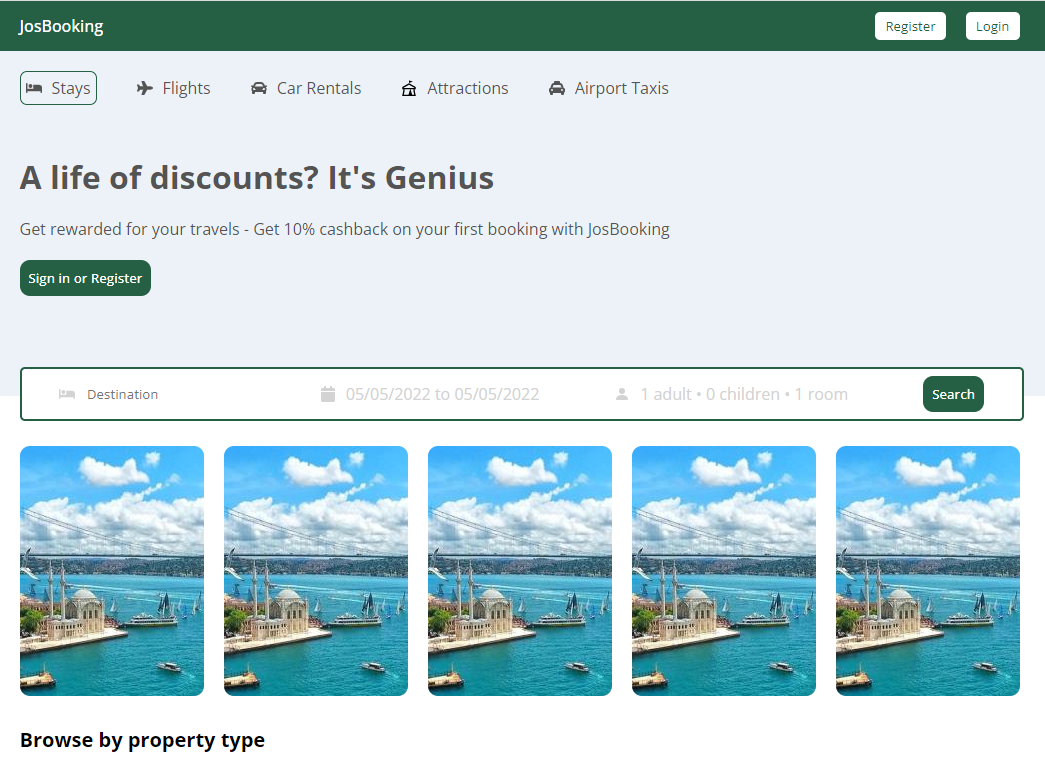Open the Car Rentals tab

(306, 88)
